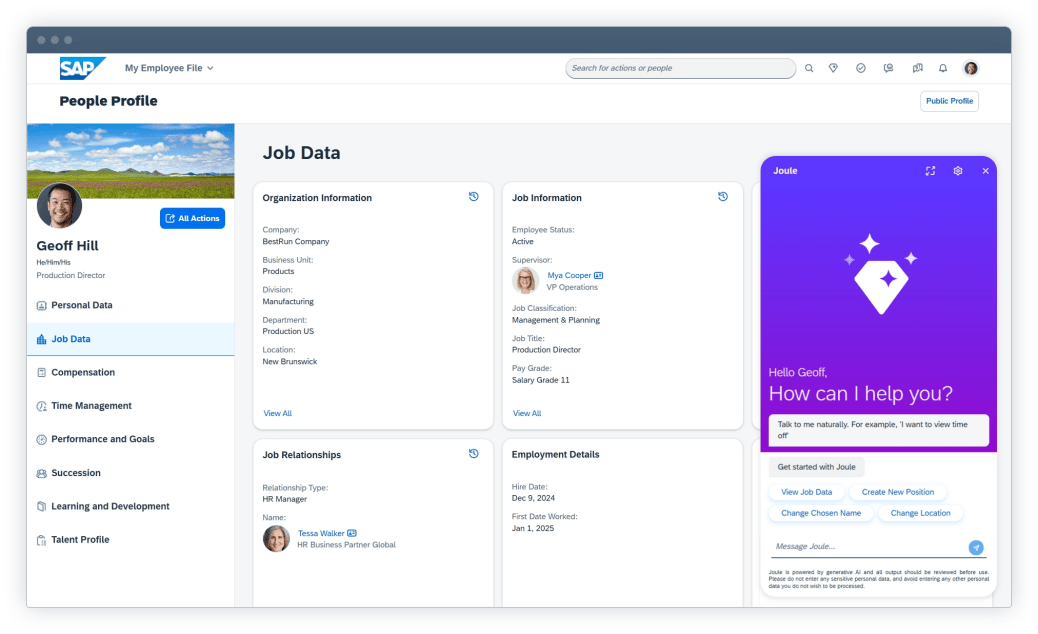Open the search magnifier in the top bar
This screenshot has height=634, width=1038.
pos(808,68)
